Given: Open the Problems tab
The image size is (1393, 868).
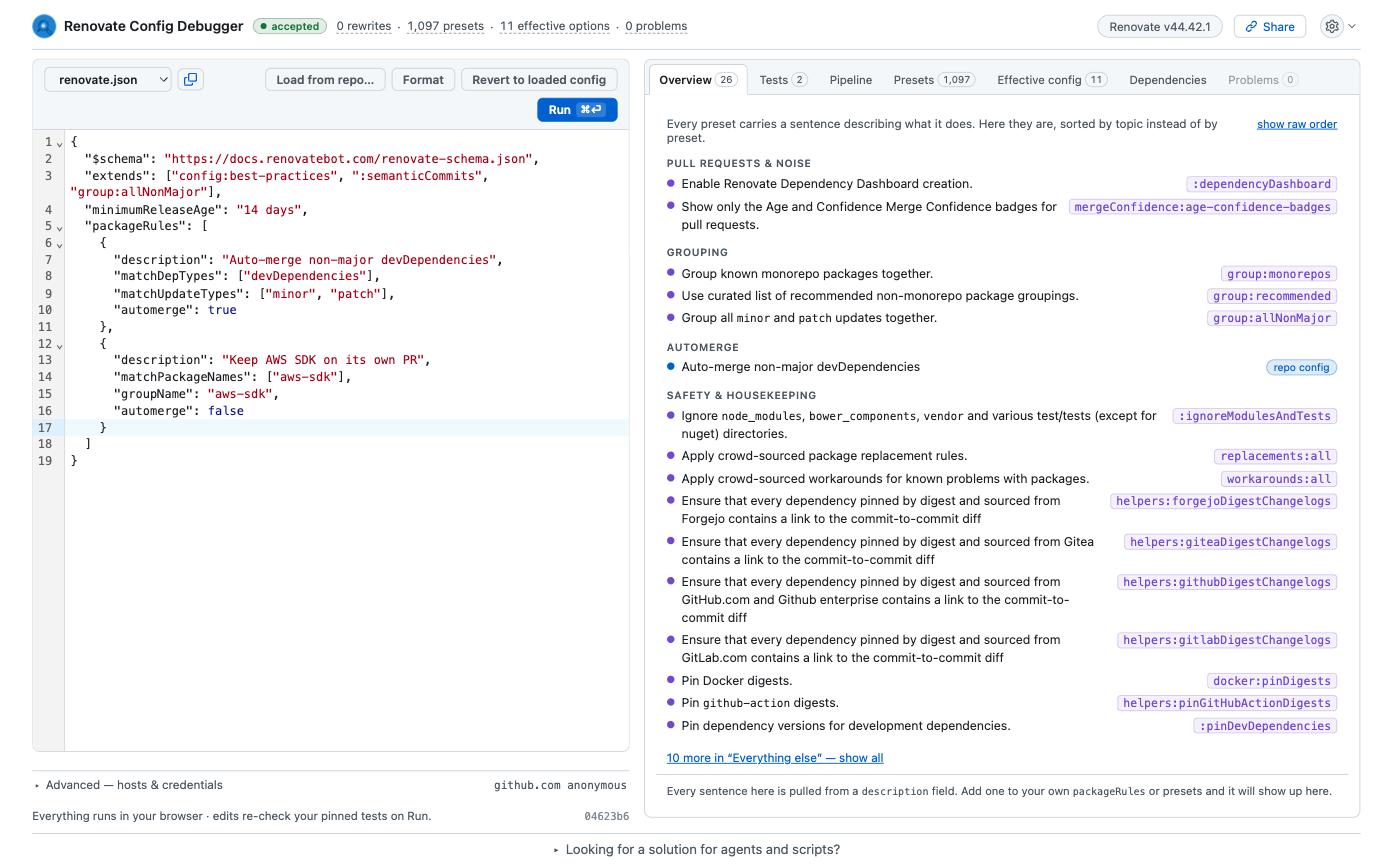Looking at the screenshot, I should [1263, 80].
